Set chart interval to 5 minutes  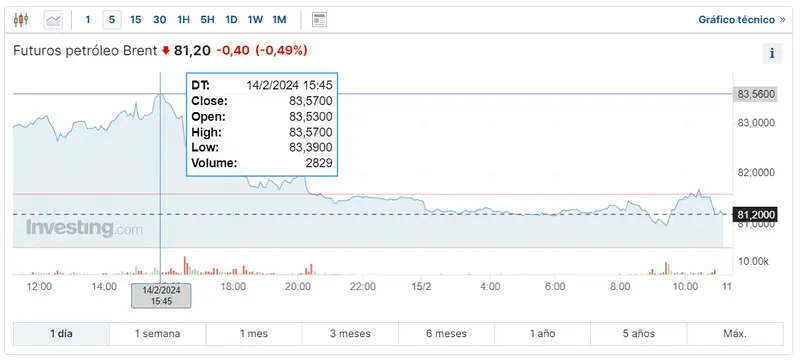(x=112, y=20)
